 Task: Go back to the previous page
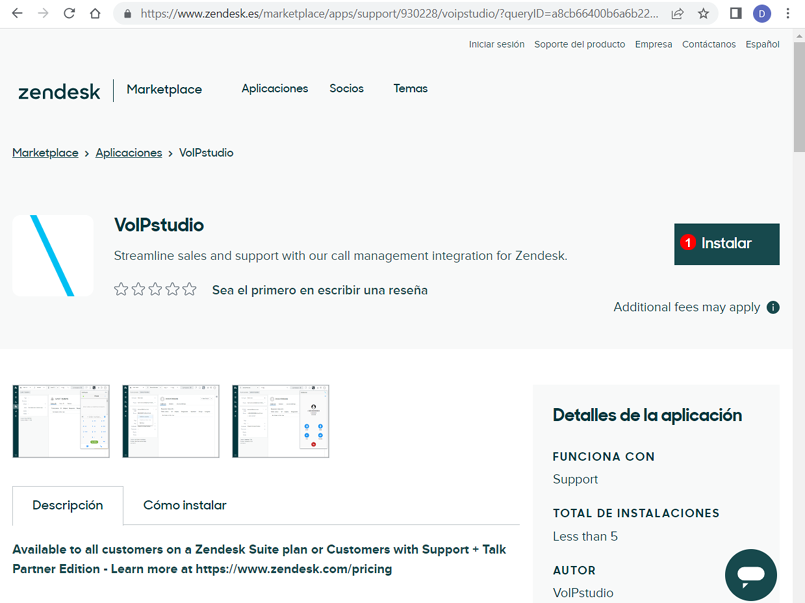tap(17, 13)
